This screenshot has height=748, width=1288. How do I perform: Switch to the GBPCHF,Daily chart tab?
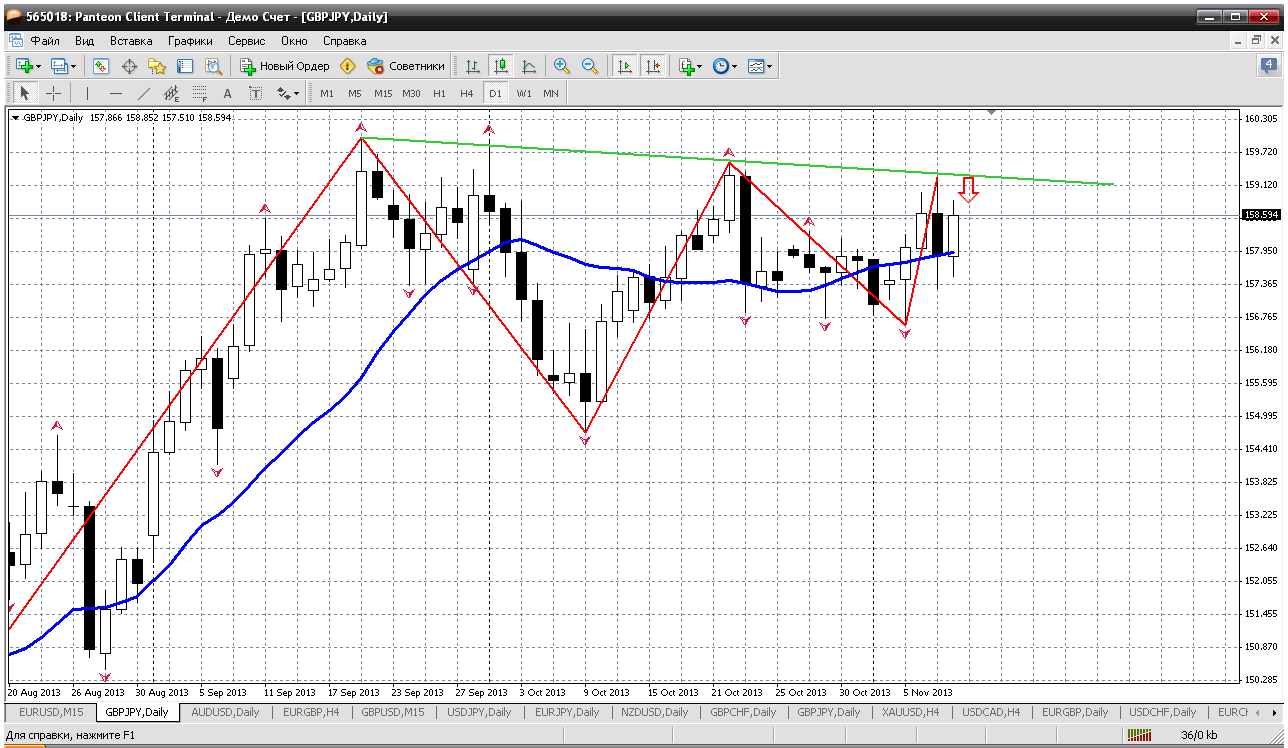click(x=743, y=712)
